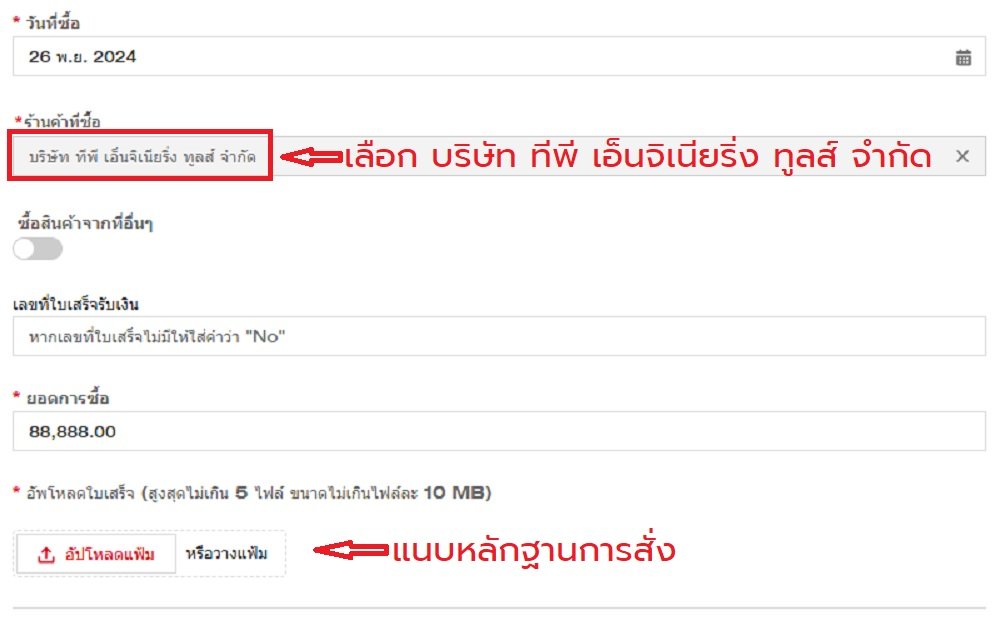1000x626 pixels.
Task: Focus the receipt number field with "No" placeholder
Action: (x=500, y=337)
